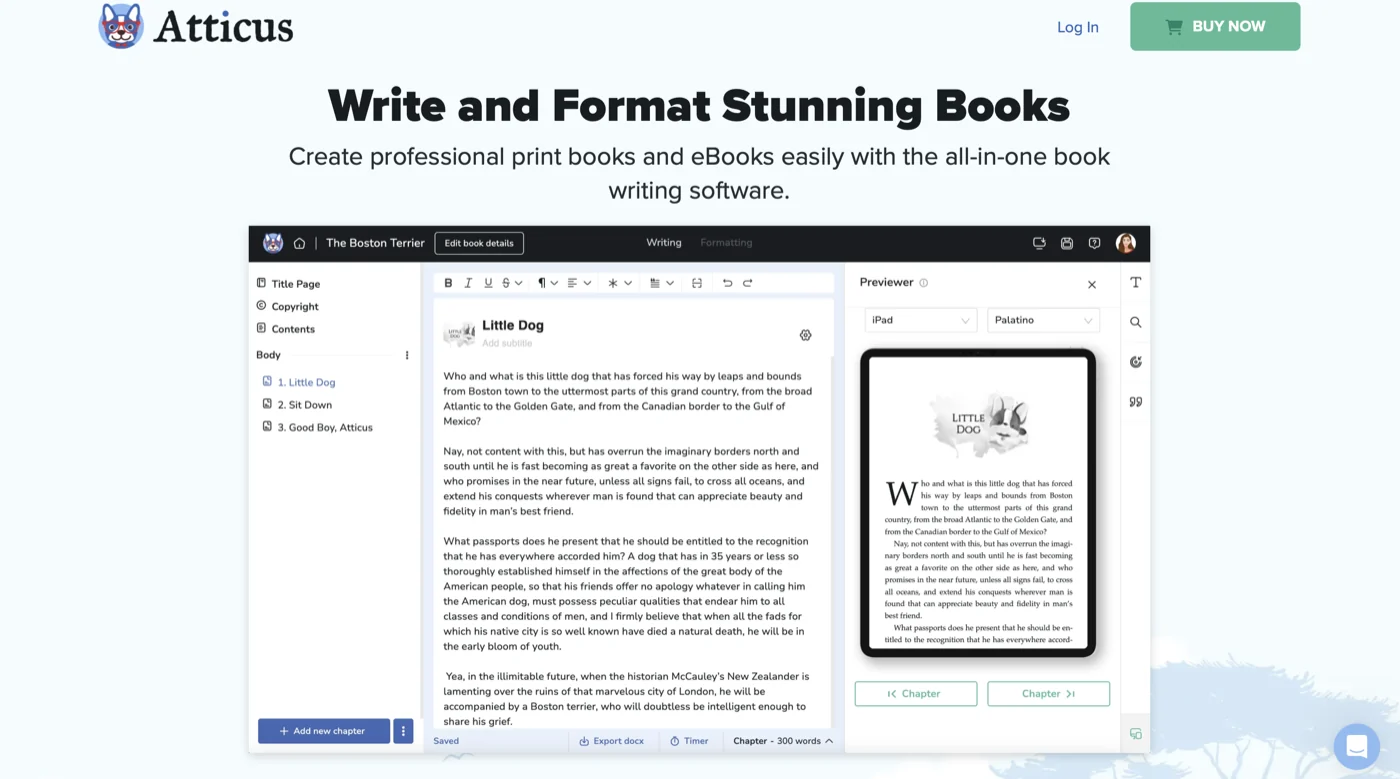Click the Log In link
1400x779 pixels.
(1078, 27)
